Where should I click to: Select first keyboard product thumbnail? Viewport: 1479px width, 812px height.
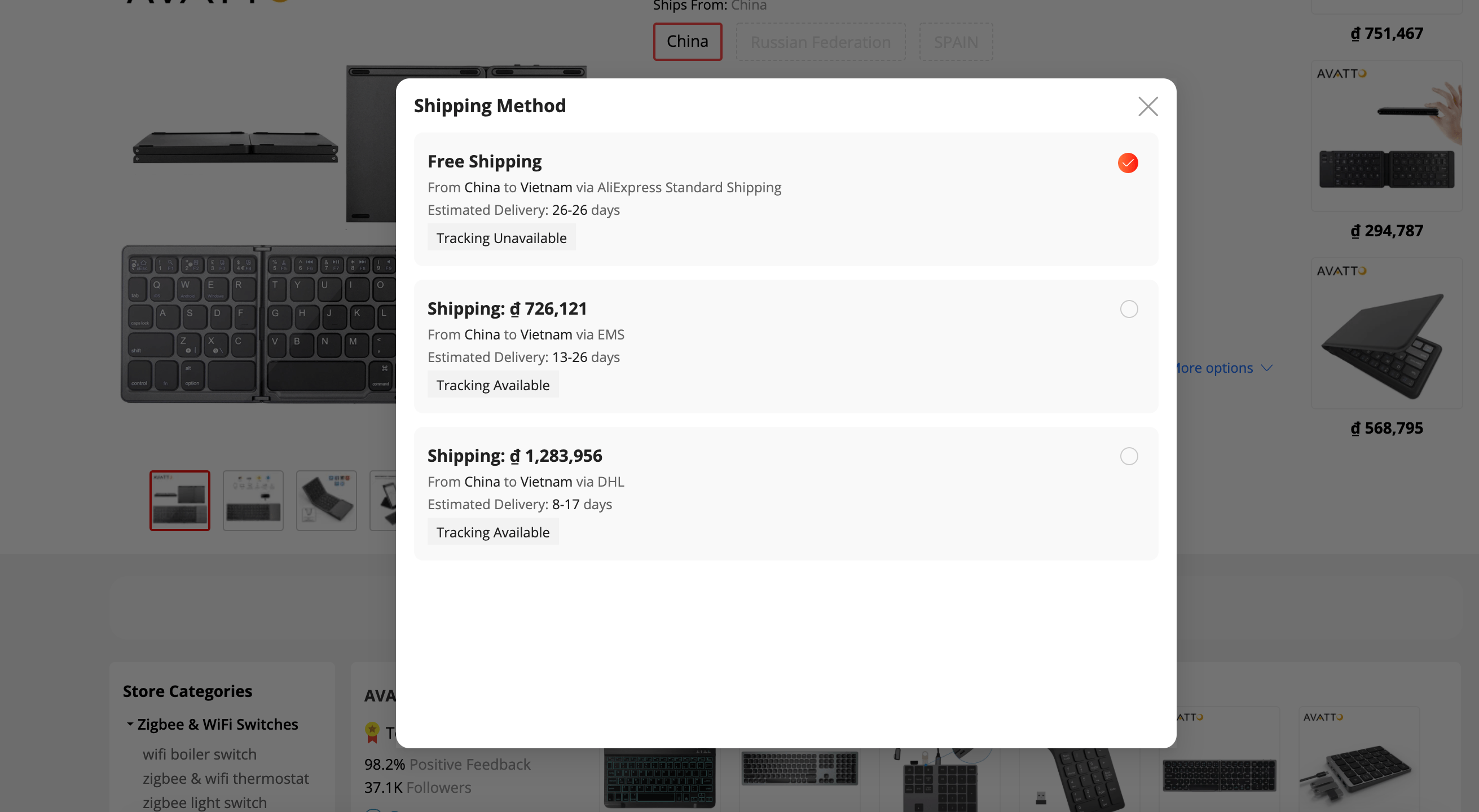[x=180, y=500]
